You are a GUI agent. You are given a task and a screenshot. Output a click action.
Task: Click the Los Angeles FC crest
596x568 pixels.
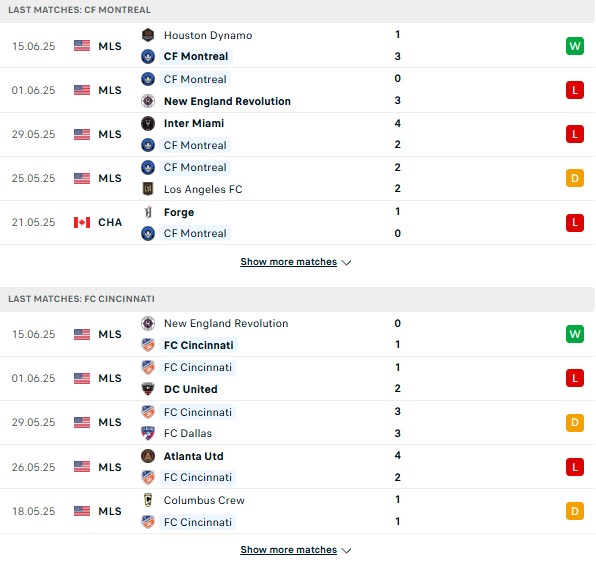147,189
